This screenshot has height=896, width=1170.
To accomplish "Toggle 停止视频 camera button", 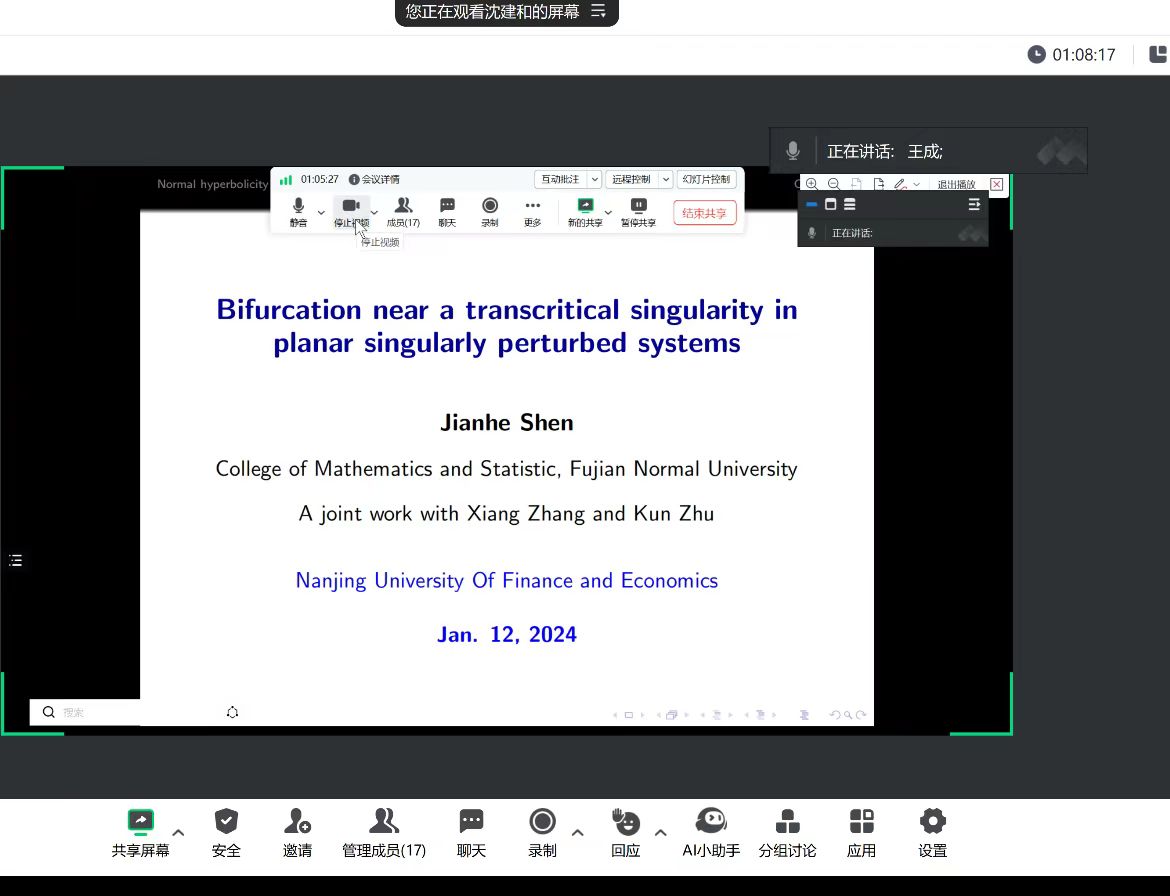I will point(351,211).
